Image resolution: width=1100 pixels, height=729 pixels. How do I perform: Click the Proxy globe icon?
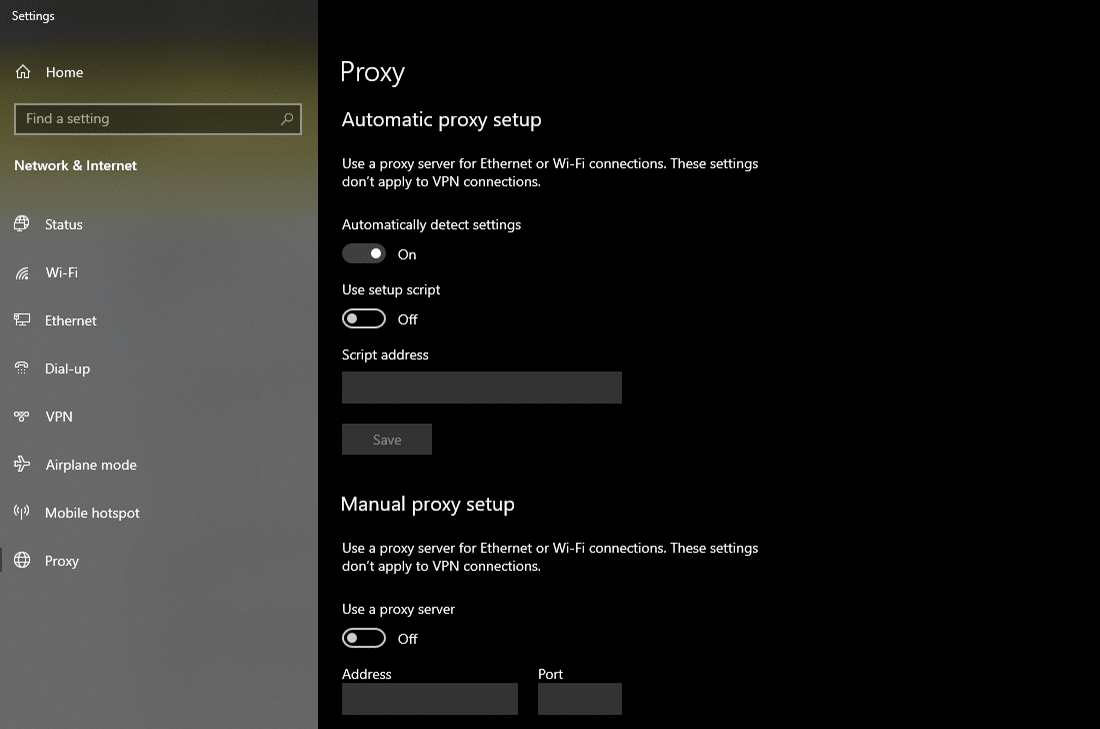pos(22,560)
